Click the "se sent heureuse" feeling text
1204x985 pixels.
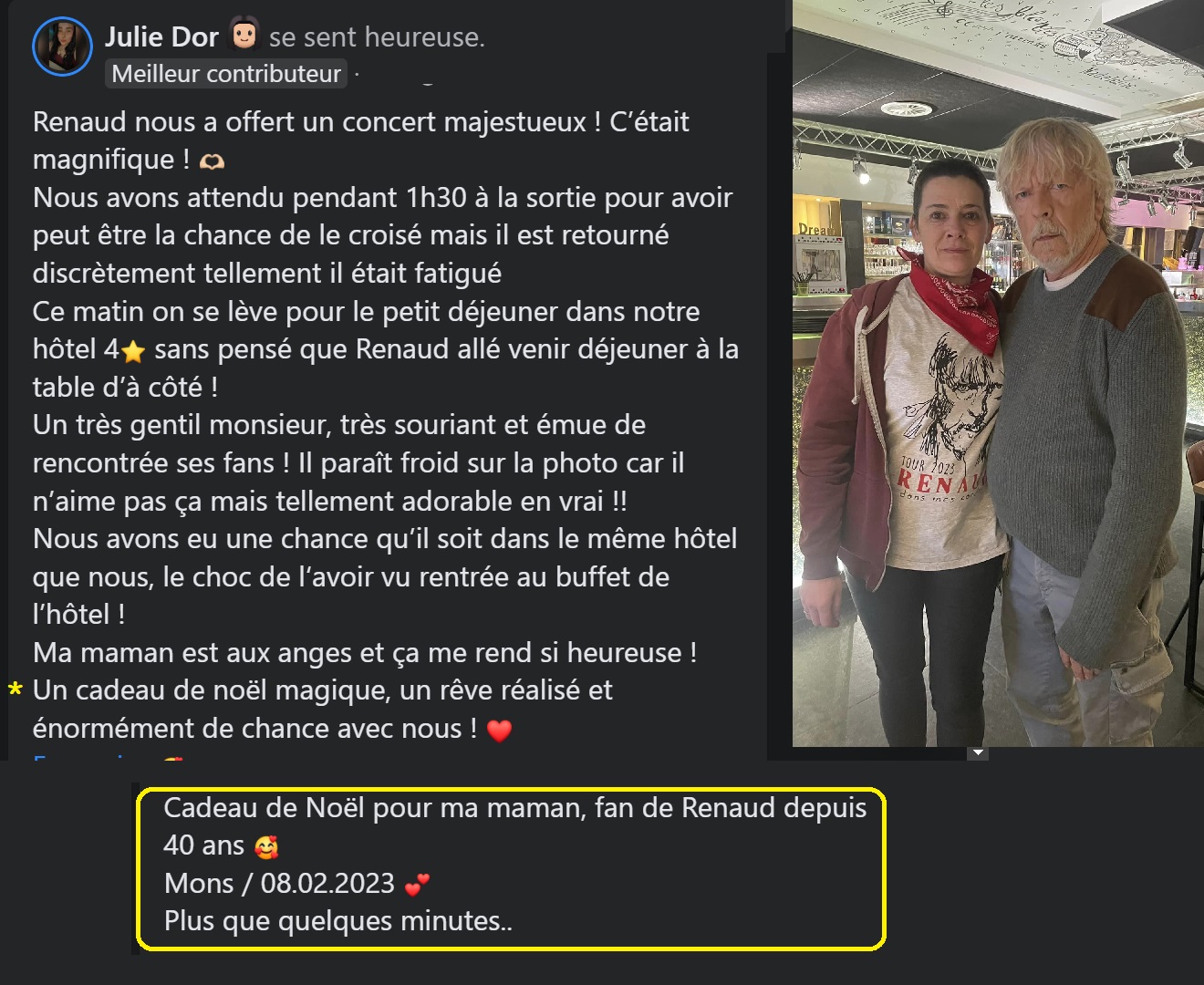click(x=377, y=37)
